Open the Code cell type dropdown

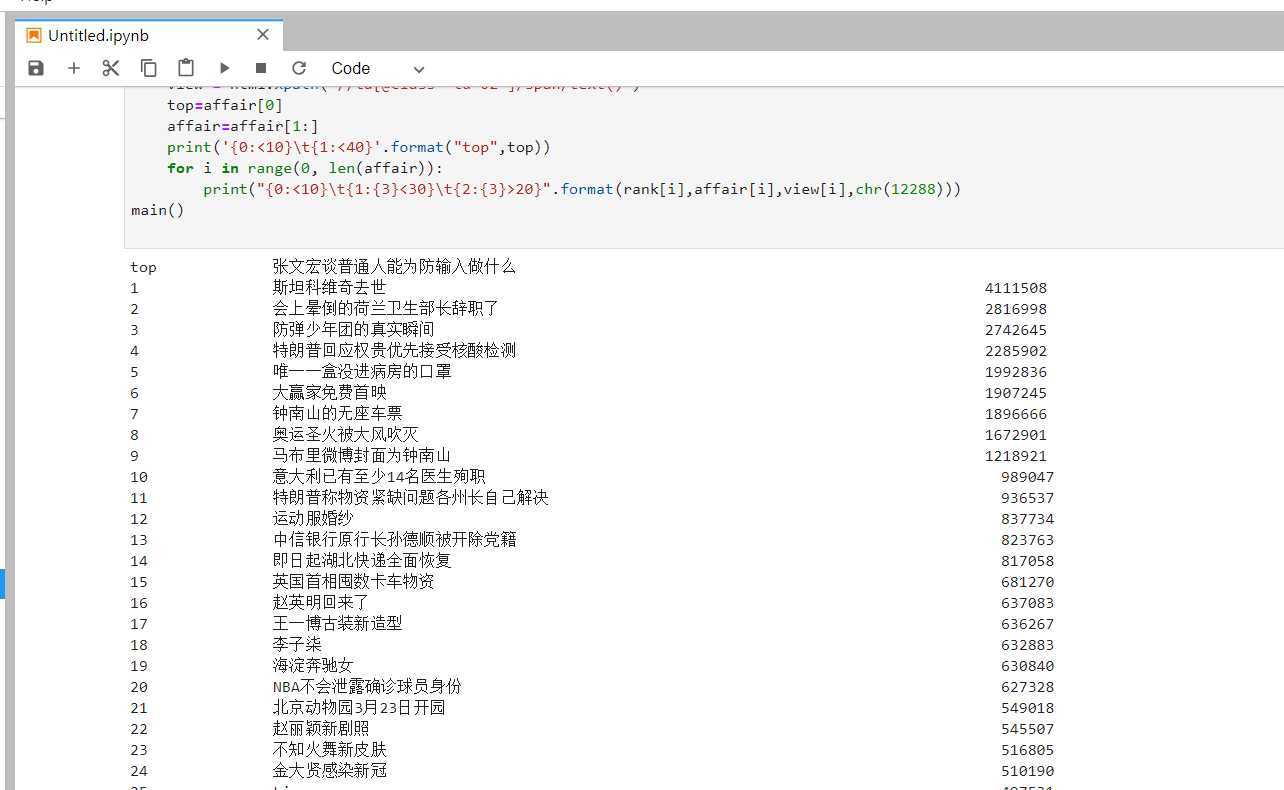click(378, 68)
